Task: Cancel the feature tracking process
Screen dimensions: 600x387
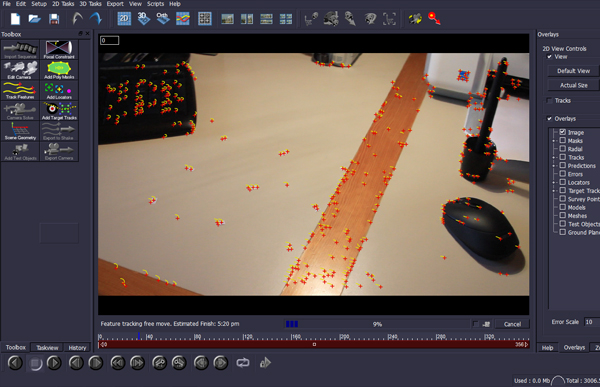Action: pyautogui.click(x=512, y=324)
